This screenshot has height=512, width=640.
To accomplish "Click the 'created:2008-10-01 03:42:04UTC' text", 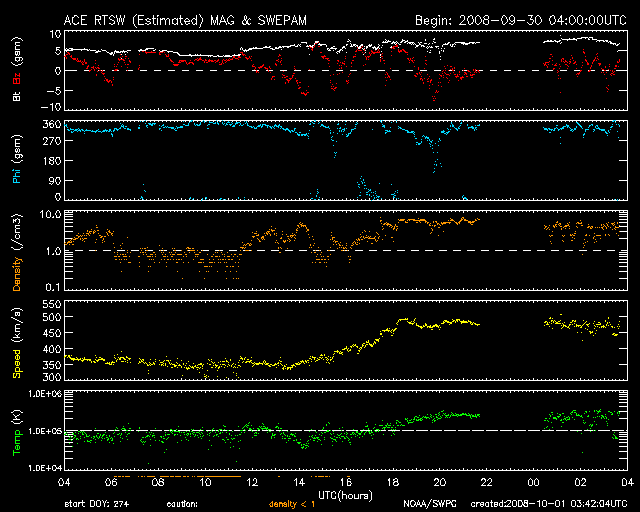I will coord(549,504).
